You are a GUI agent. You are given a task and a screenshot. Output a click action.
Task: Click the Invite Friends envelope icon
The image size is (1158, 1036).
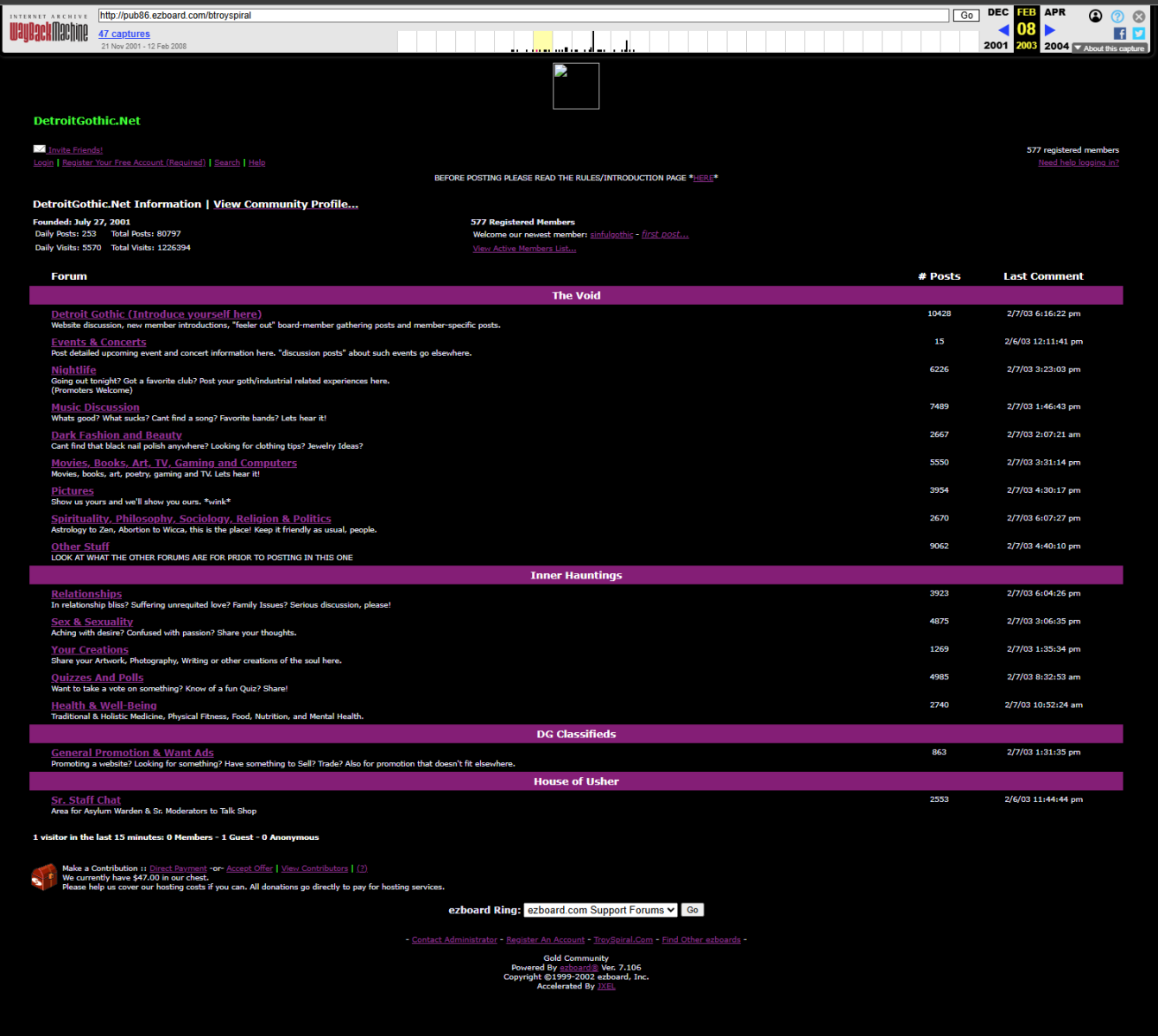(39, 148)
